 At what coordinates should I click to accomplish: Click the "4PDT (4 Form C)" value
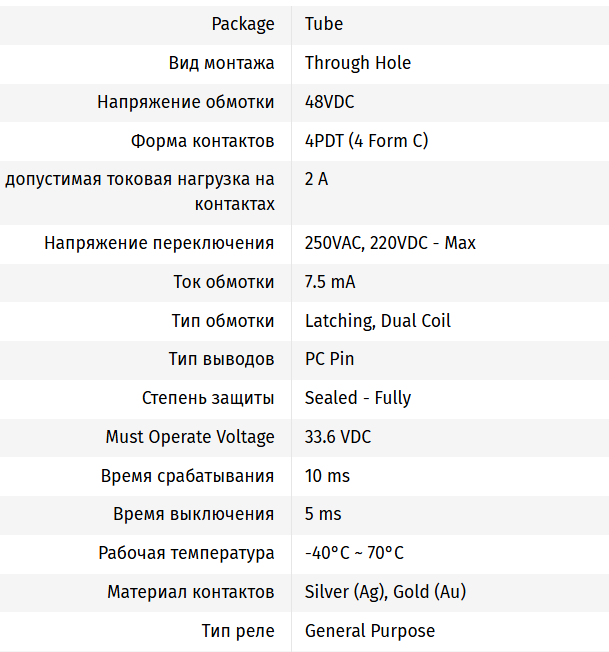pos(366,141)
